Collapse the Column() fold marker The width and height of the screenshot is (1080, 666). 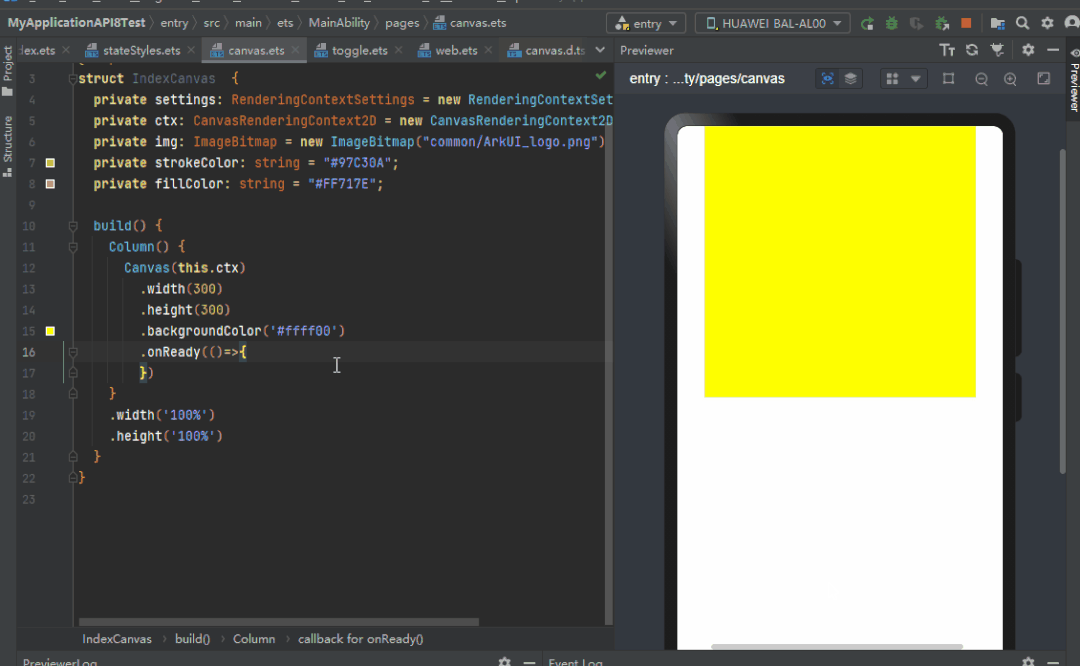click(72, 247)
